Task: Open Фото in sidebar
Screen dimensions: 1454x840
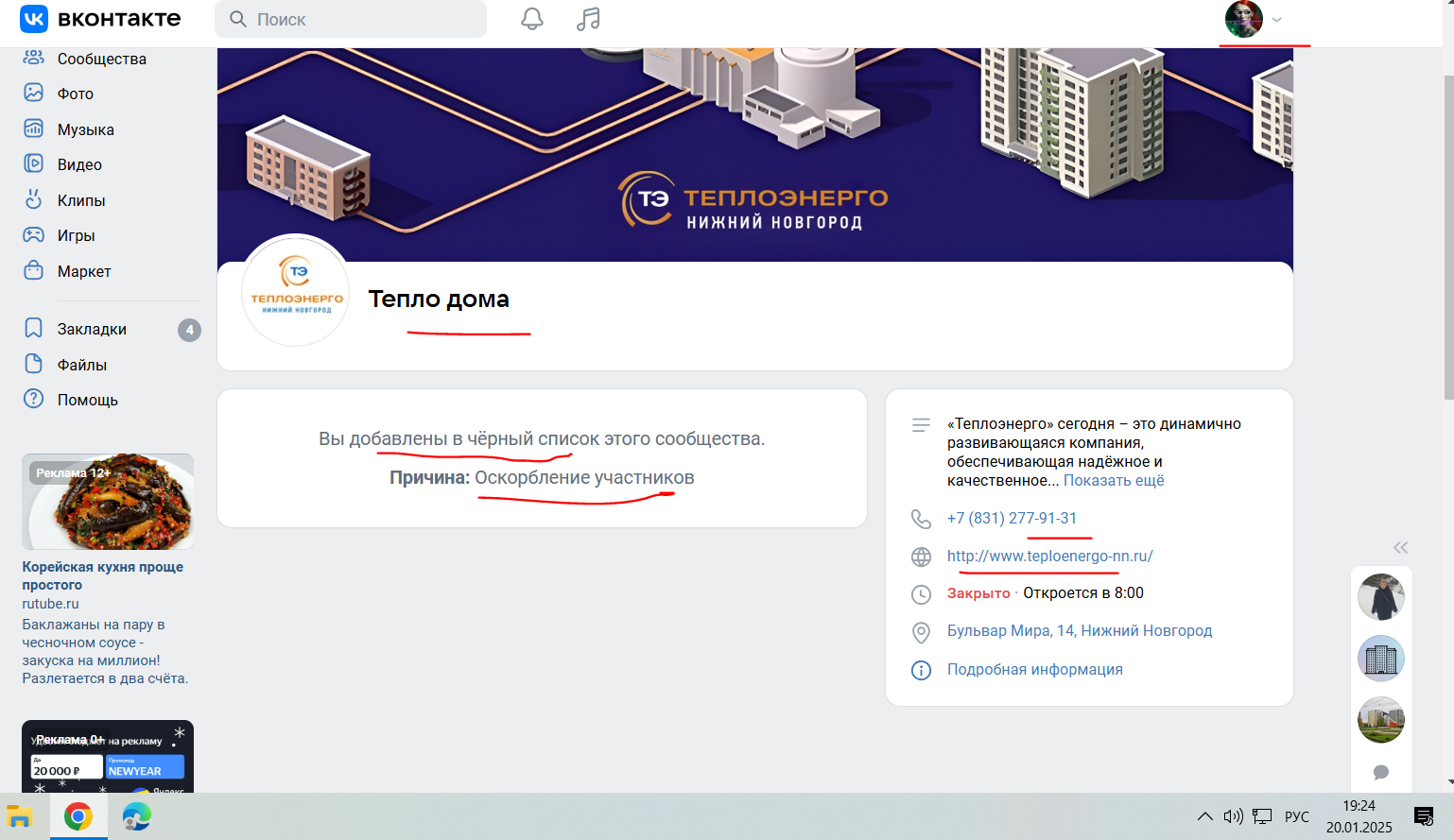Action: pos(76,94)
